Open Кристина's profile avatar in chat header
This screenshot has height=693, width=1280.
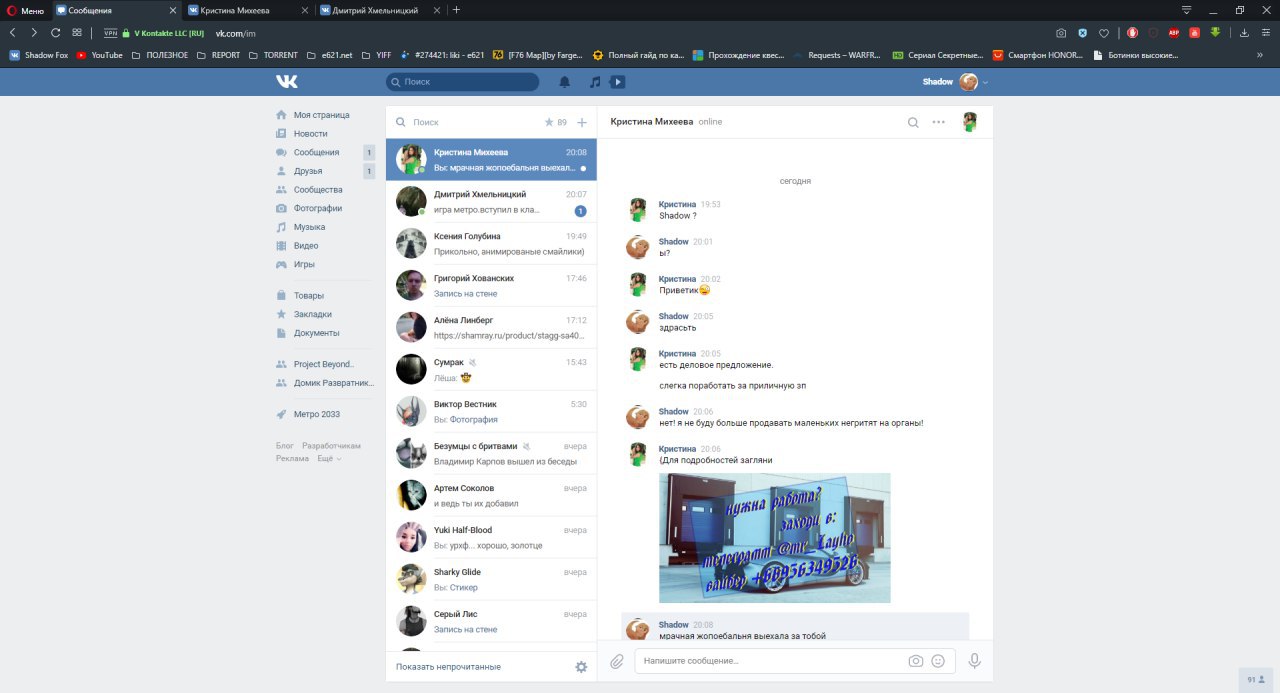coord(970,122)
